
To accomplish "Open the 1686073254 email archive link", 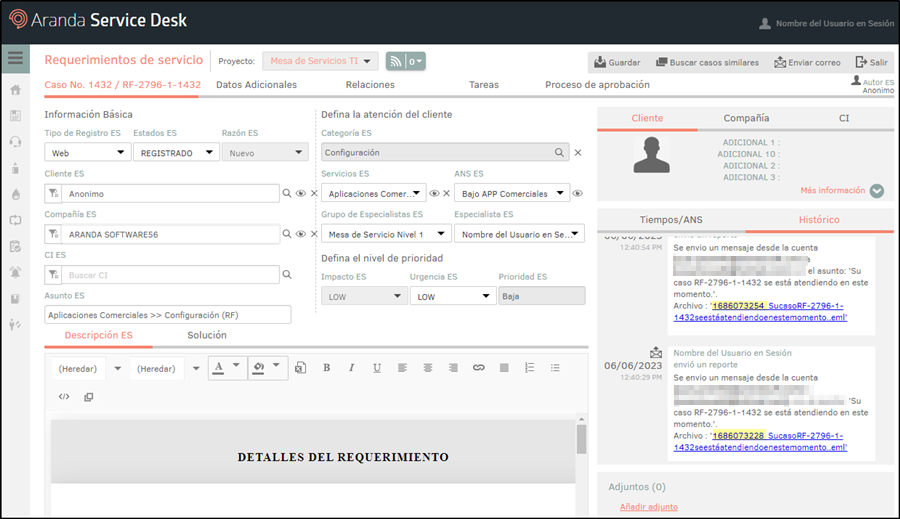I will coord(758,311).
